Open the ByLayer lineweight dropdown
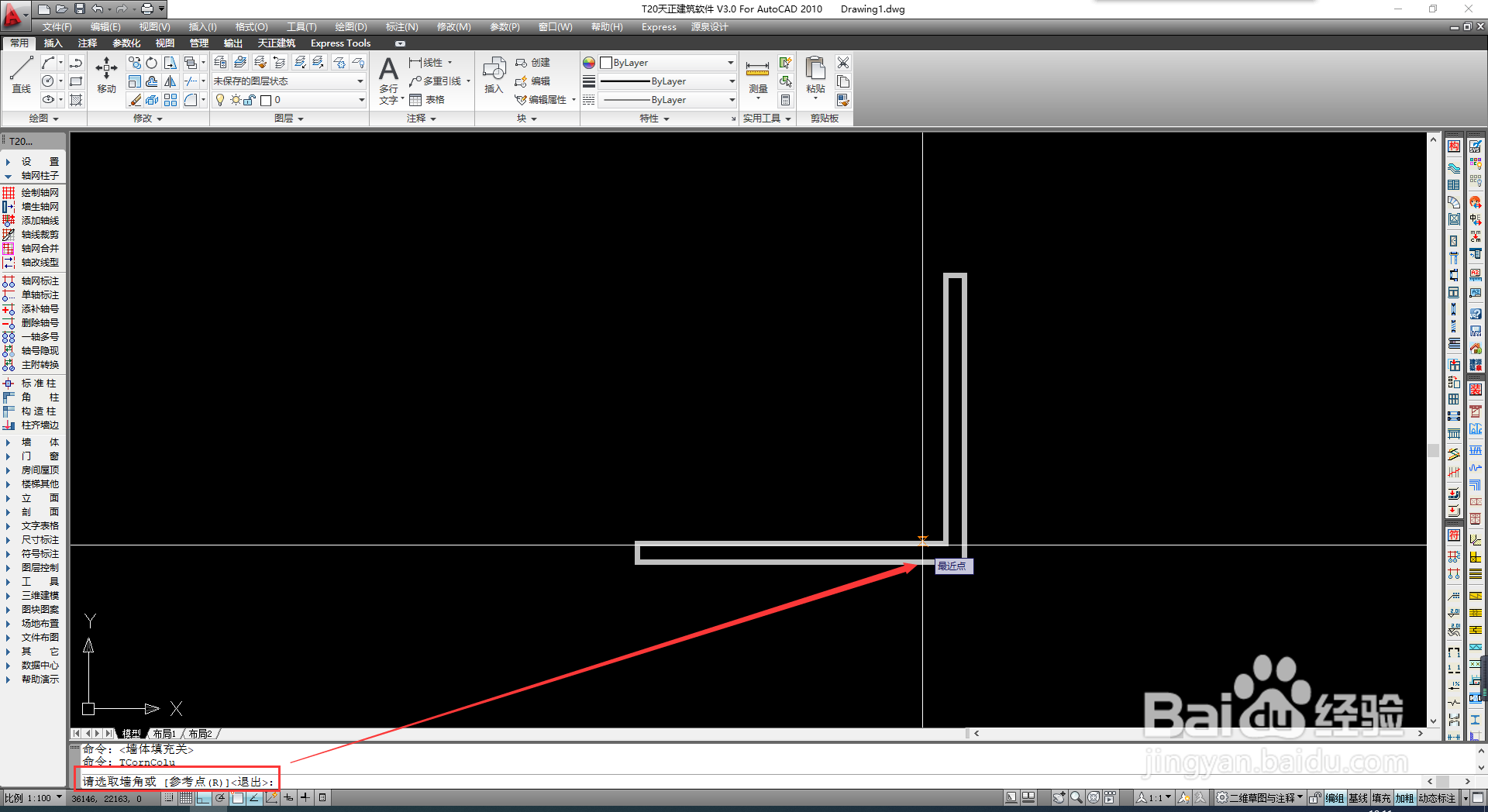 [x=667, y=81]
